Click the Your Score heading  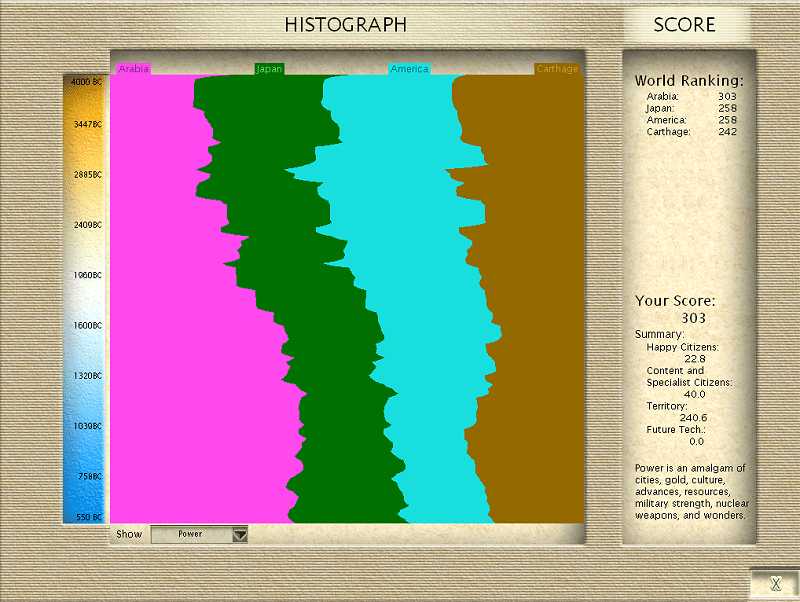click(x=675, y=301)
